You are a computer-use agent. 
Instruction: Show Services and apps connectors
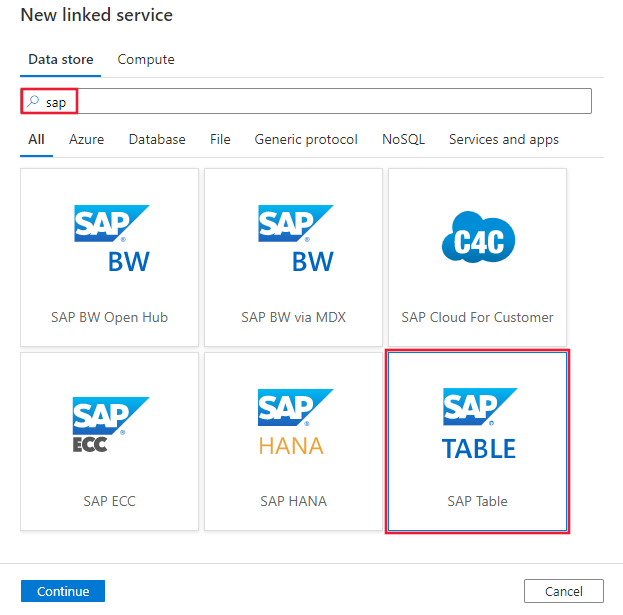[x=504, y=140]
